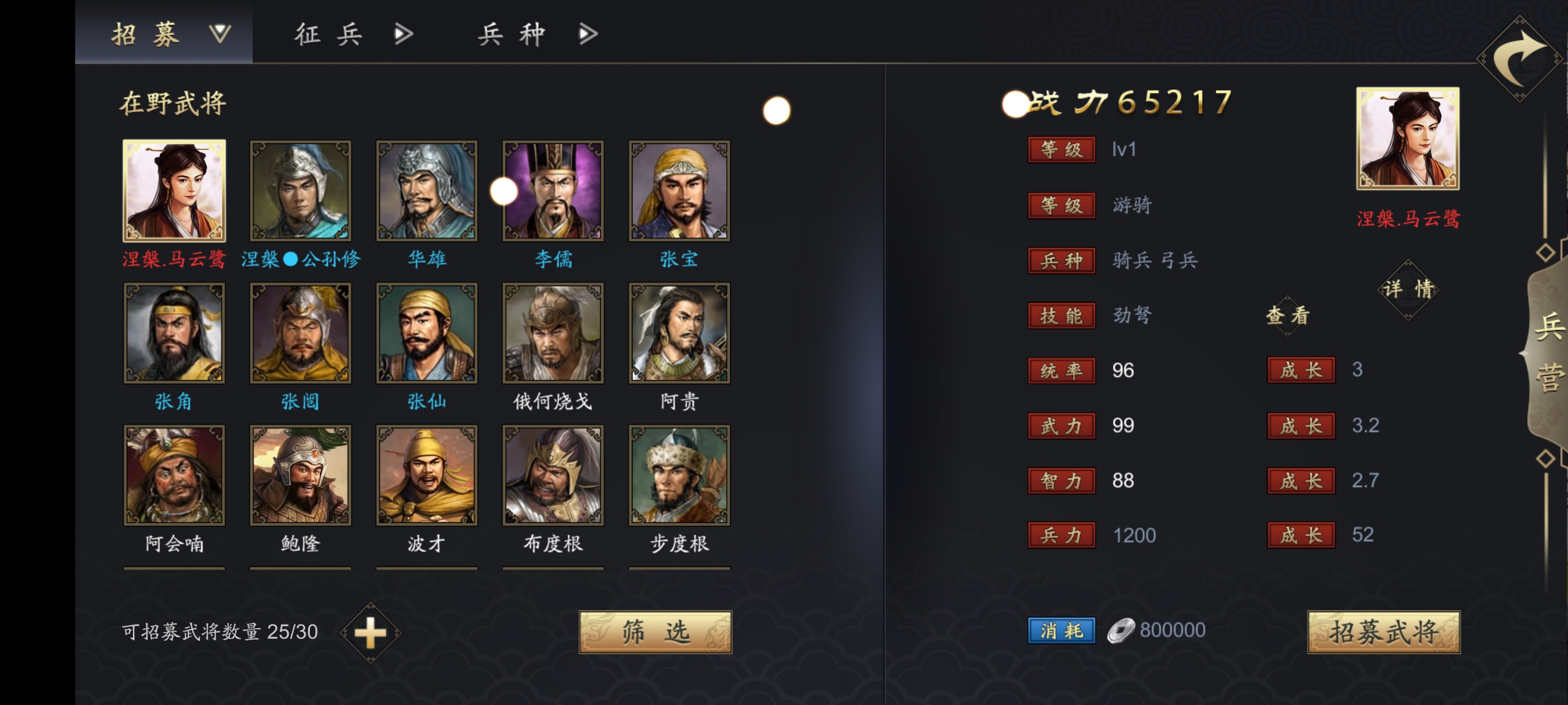Viewport: 1568px width, 705px height.
Task: Click the large 马云鹭 portrait on the right
Action: (1408, 138)
